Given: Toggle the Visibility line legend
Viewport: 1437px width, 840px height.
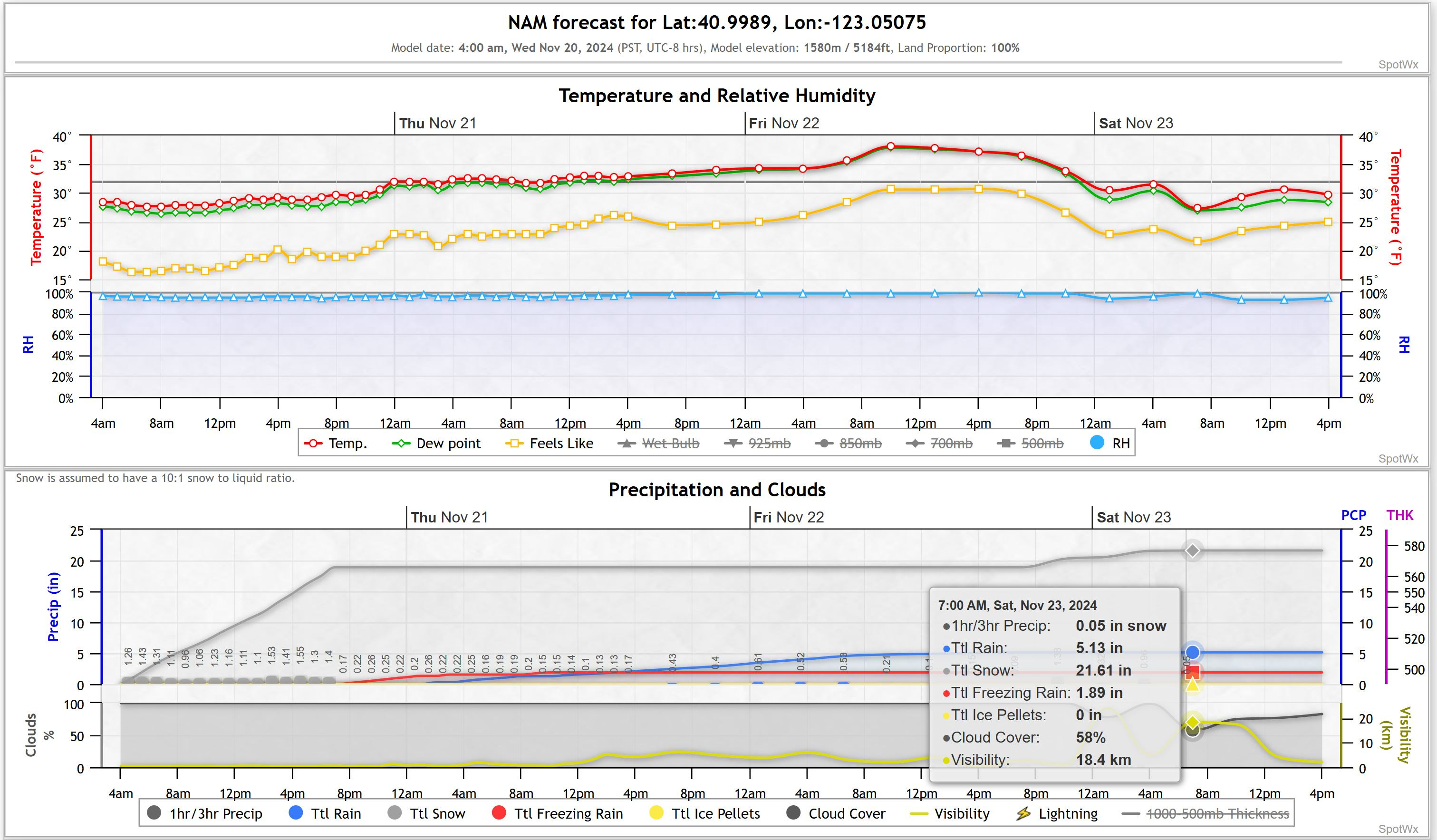Looking at the screenshot, I should click(962, 813).
